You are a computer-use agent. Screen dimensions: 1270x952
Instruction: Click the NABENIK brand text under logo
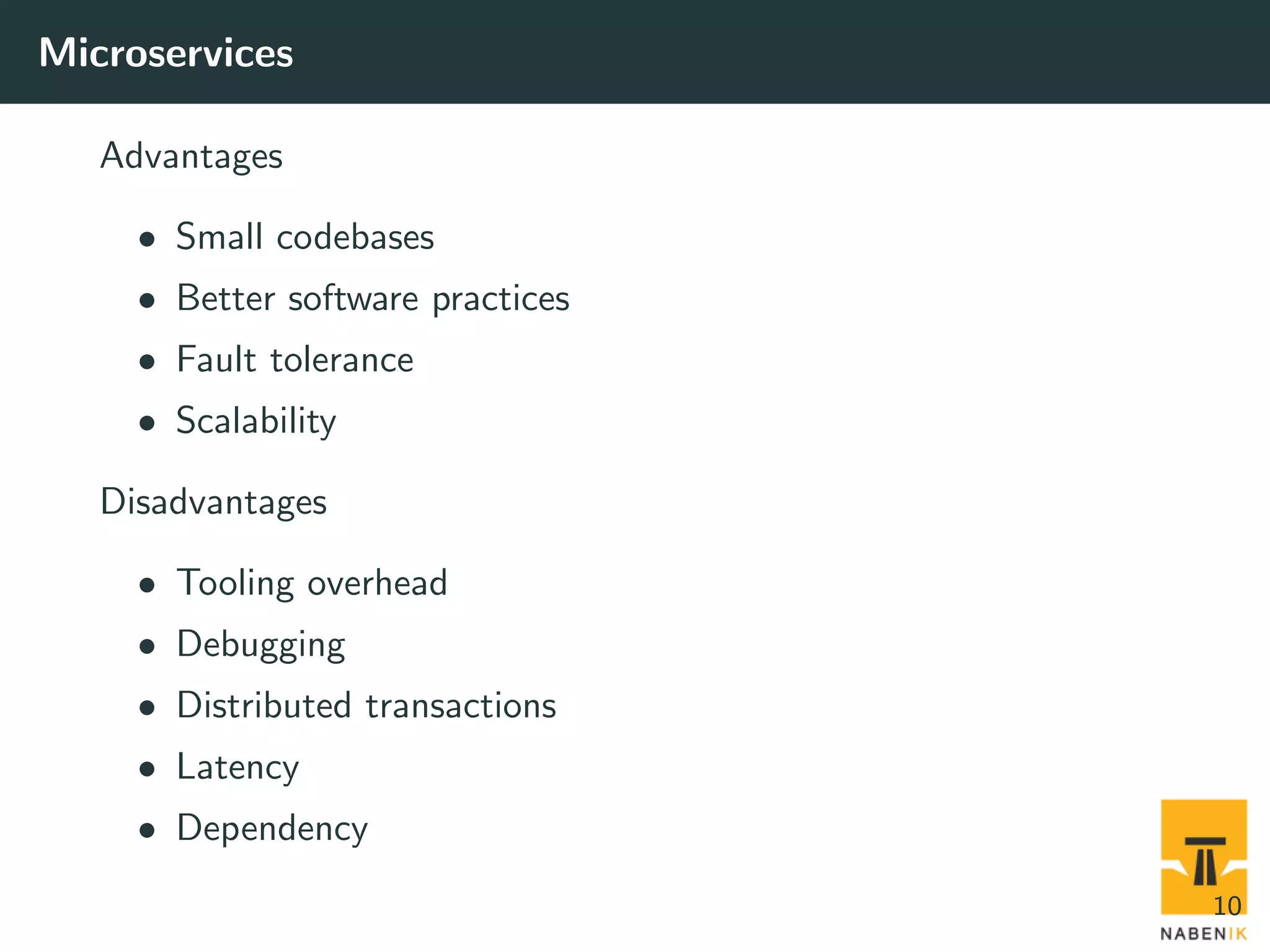(1204, 933)
